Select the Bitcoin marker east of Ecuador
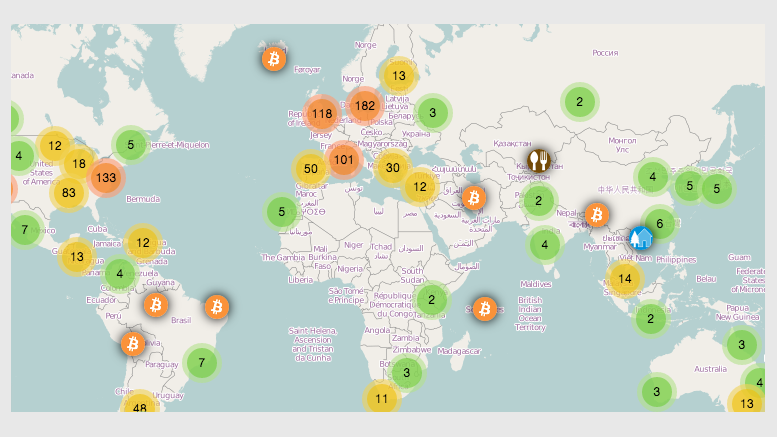Viewport: 777px width, 437px height. [156, 305]
